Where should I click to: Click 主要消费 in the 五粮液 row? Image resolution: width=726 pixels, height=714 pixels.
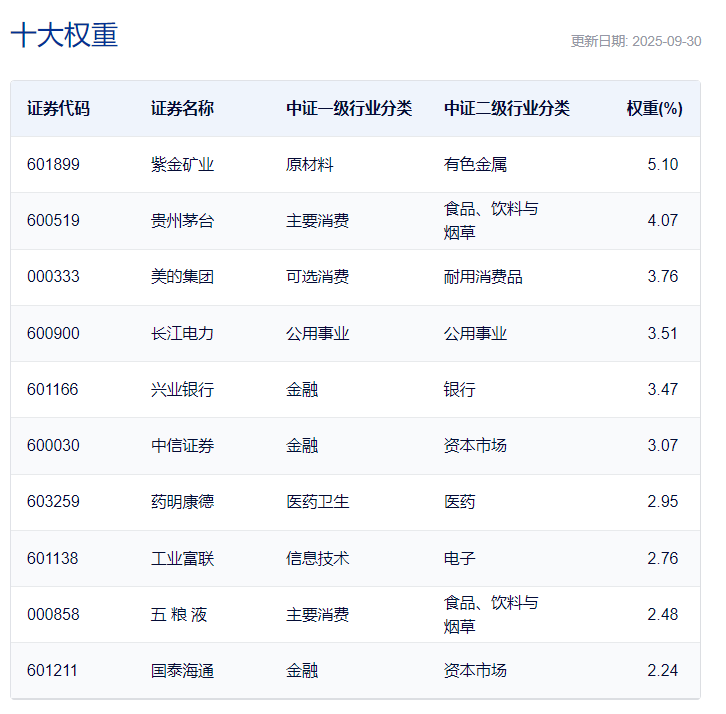pos(318,614)
